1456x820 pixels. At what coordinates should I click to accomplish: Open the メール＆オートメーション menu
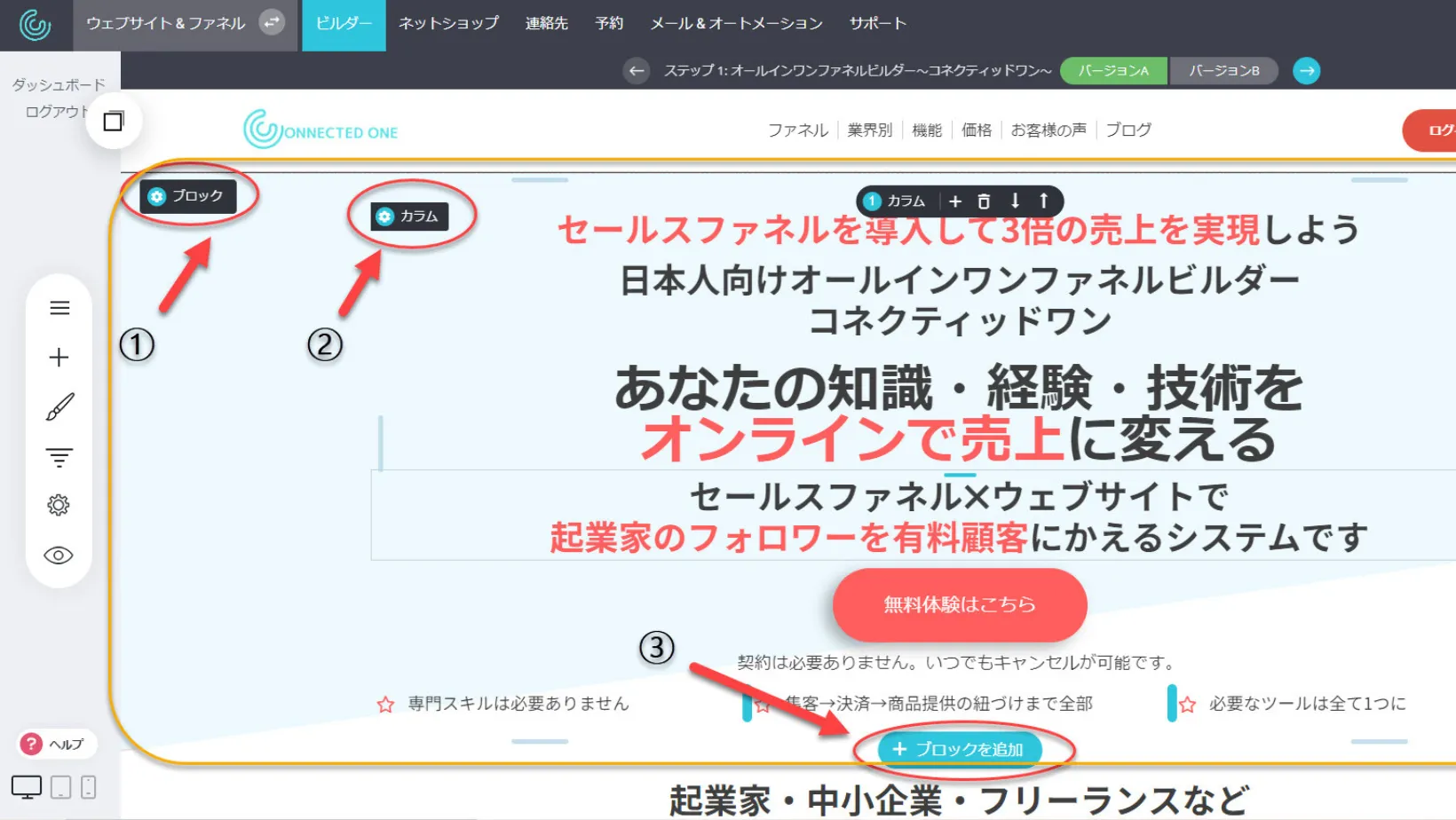pyautogui.click(x=736, y=24)
